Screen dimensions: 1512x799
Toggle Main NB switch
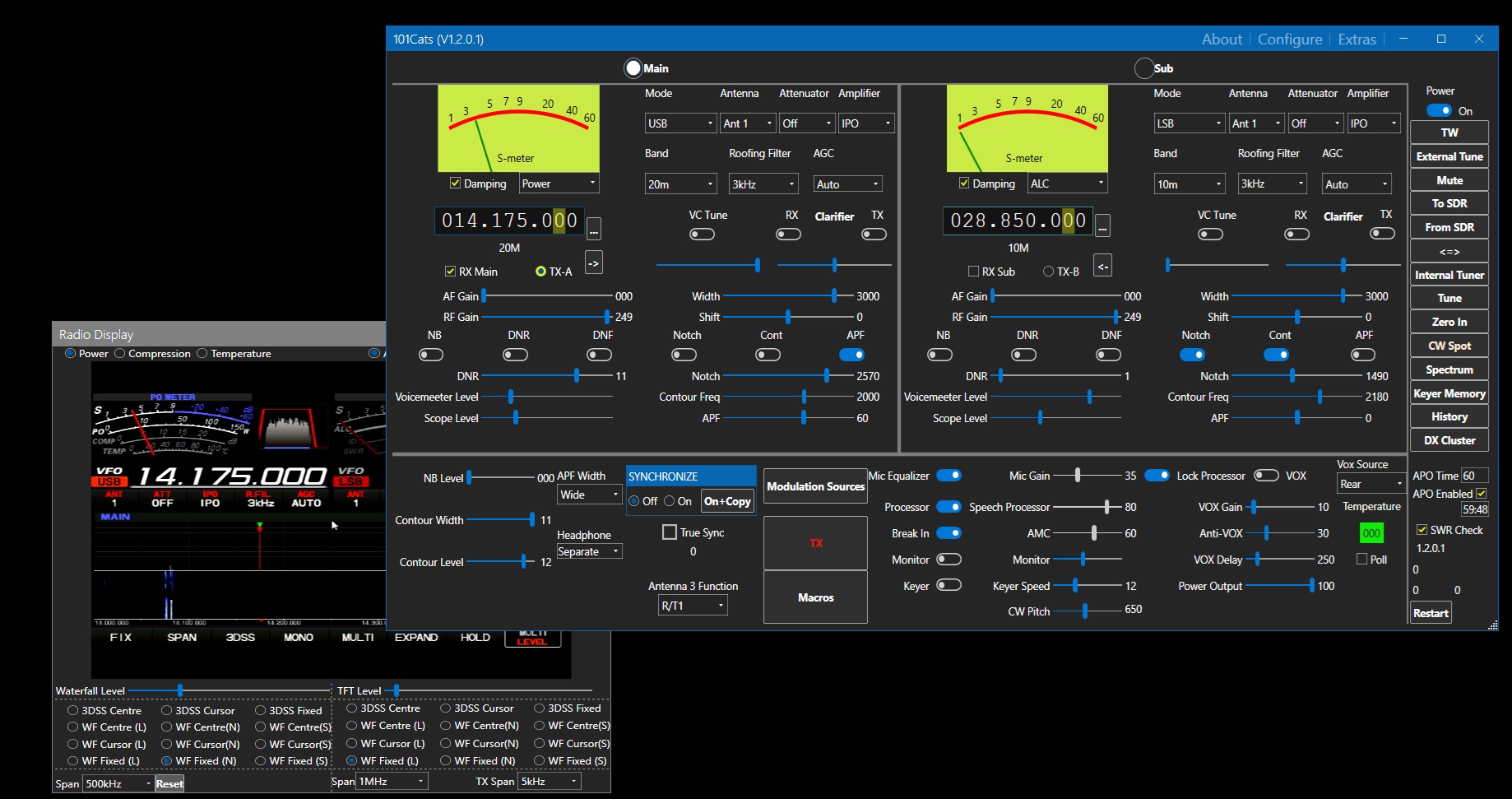[x=431, y=355]
